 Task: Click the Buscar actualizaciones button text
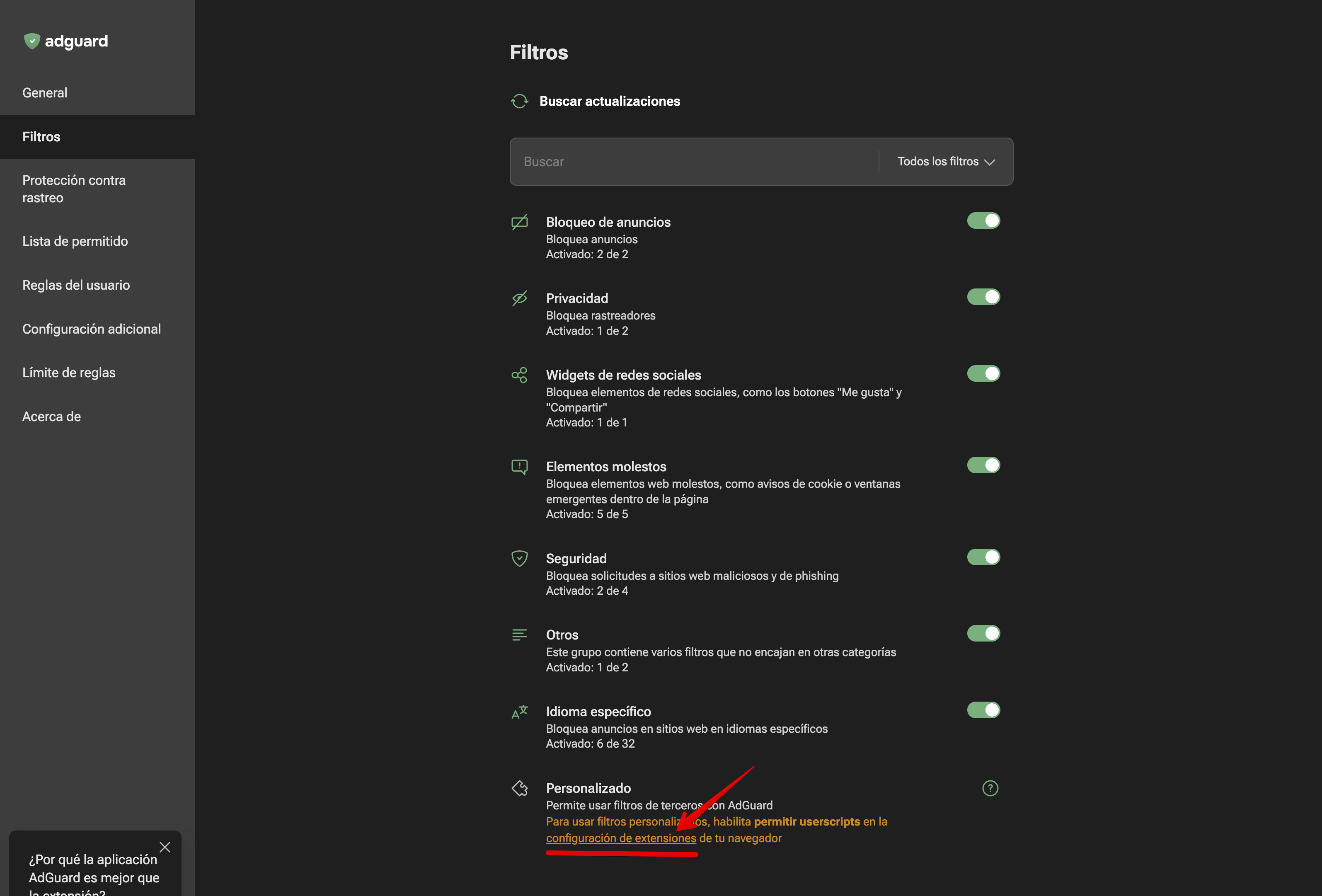point(609,101)
